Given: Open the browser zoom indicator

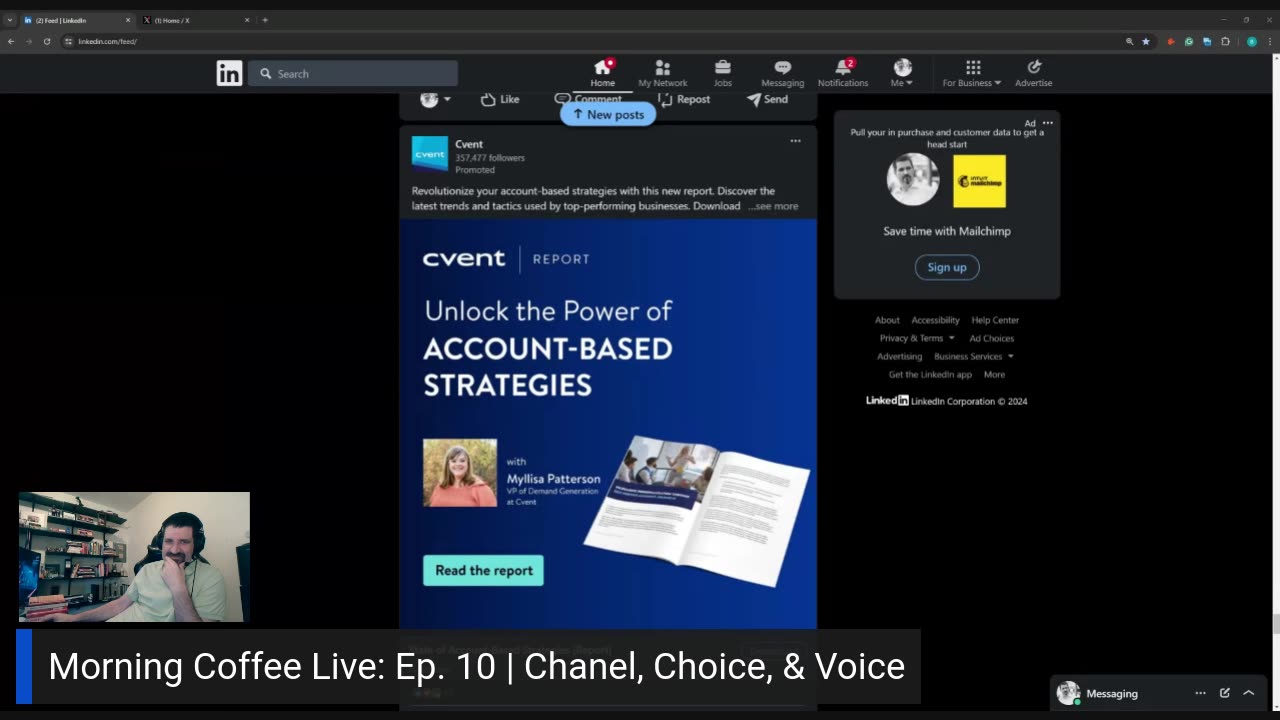Looking at the screenshot, I should 1130,41.
